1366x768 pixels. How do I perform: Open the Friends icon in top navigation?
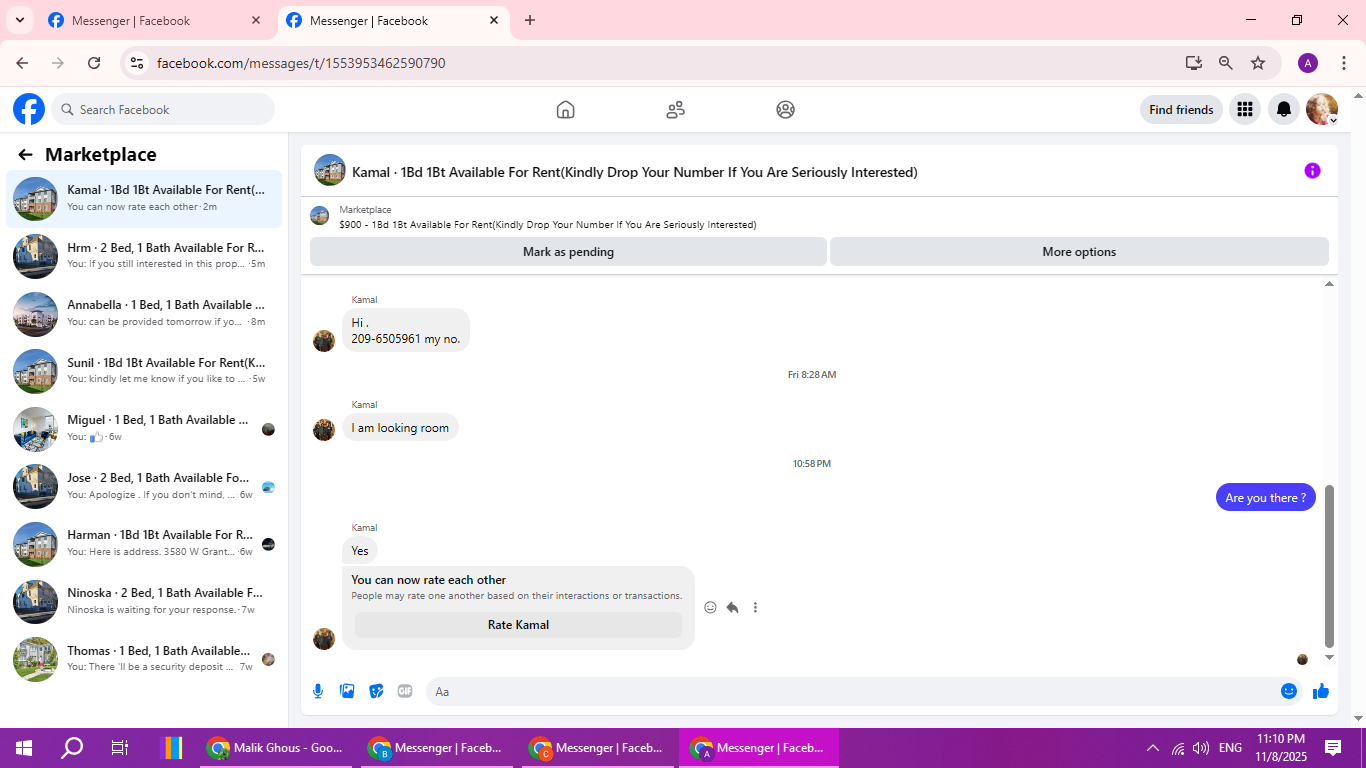pyautogui.click(x=675, y=110)
